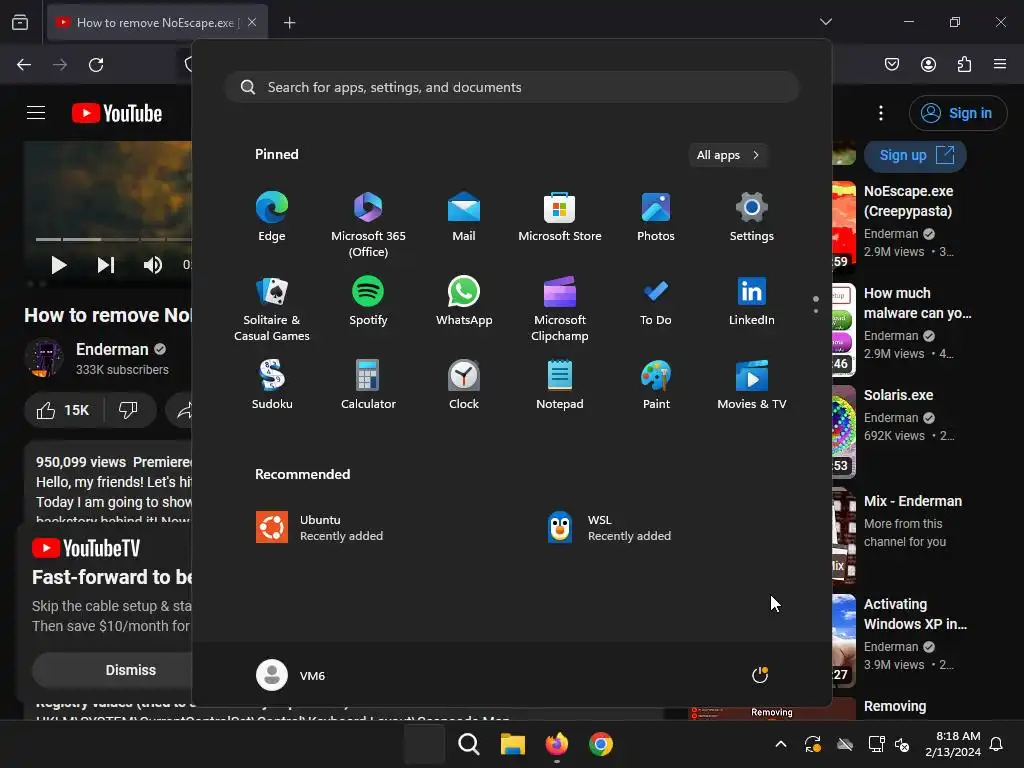Open Firefox extensions button

[964, 64]
